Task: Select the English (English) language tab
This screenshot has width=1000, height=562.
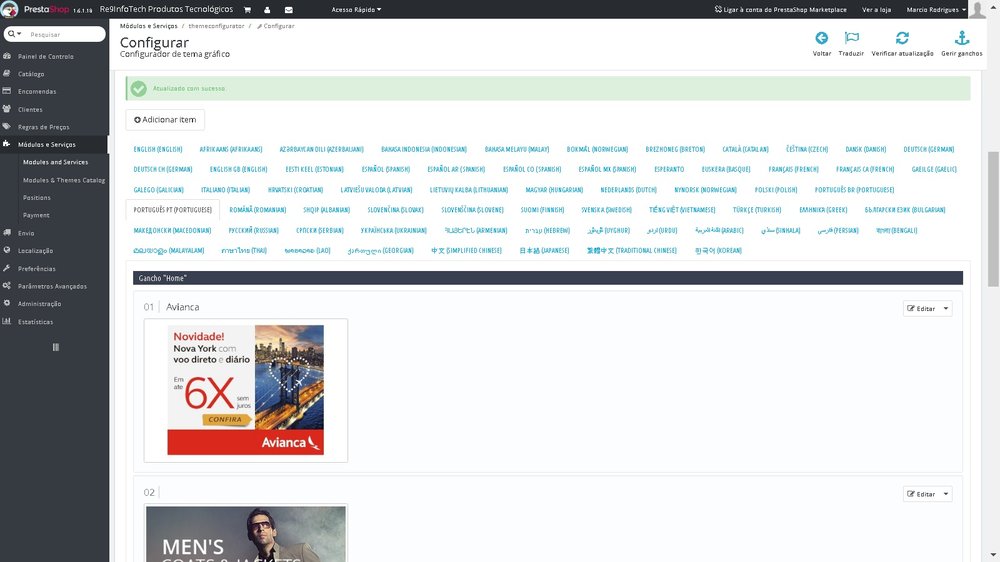Action: point(158,149)
